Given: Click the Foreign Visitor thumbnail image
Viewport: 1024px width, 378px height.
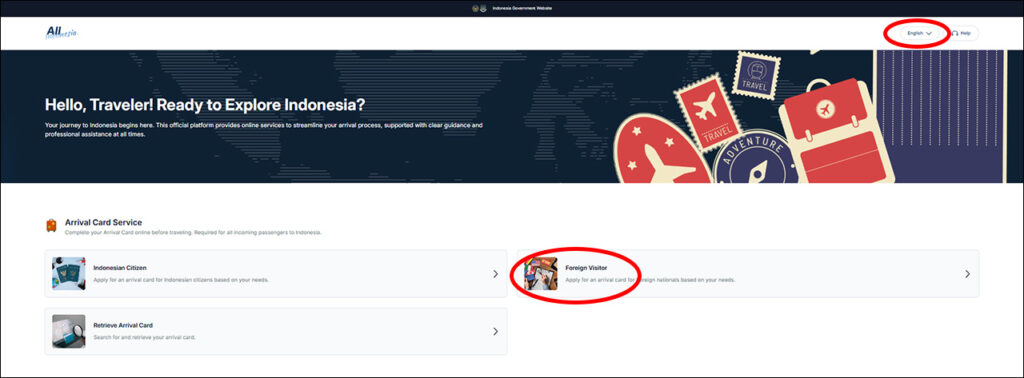Looking at the screenshot, I should 541,274.
